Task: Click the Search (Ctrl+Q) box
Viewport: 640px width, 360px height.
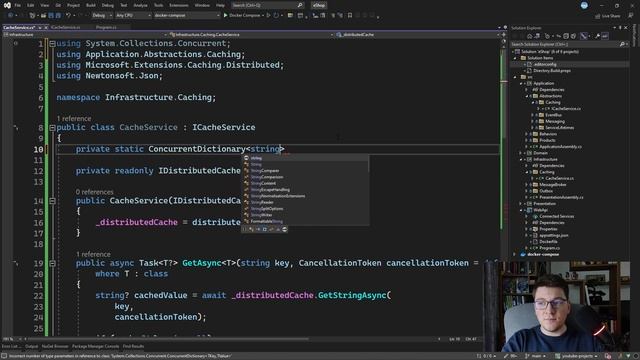Action: click(x=267, y=5)
